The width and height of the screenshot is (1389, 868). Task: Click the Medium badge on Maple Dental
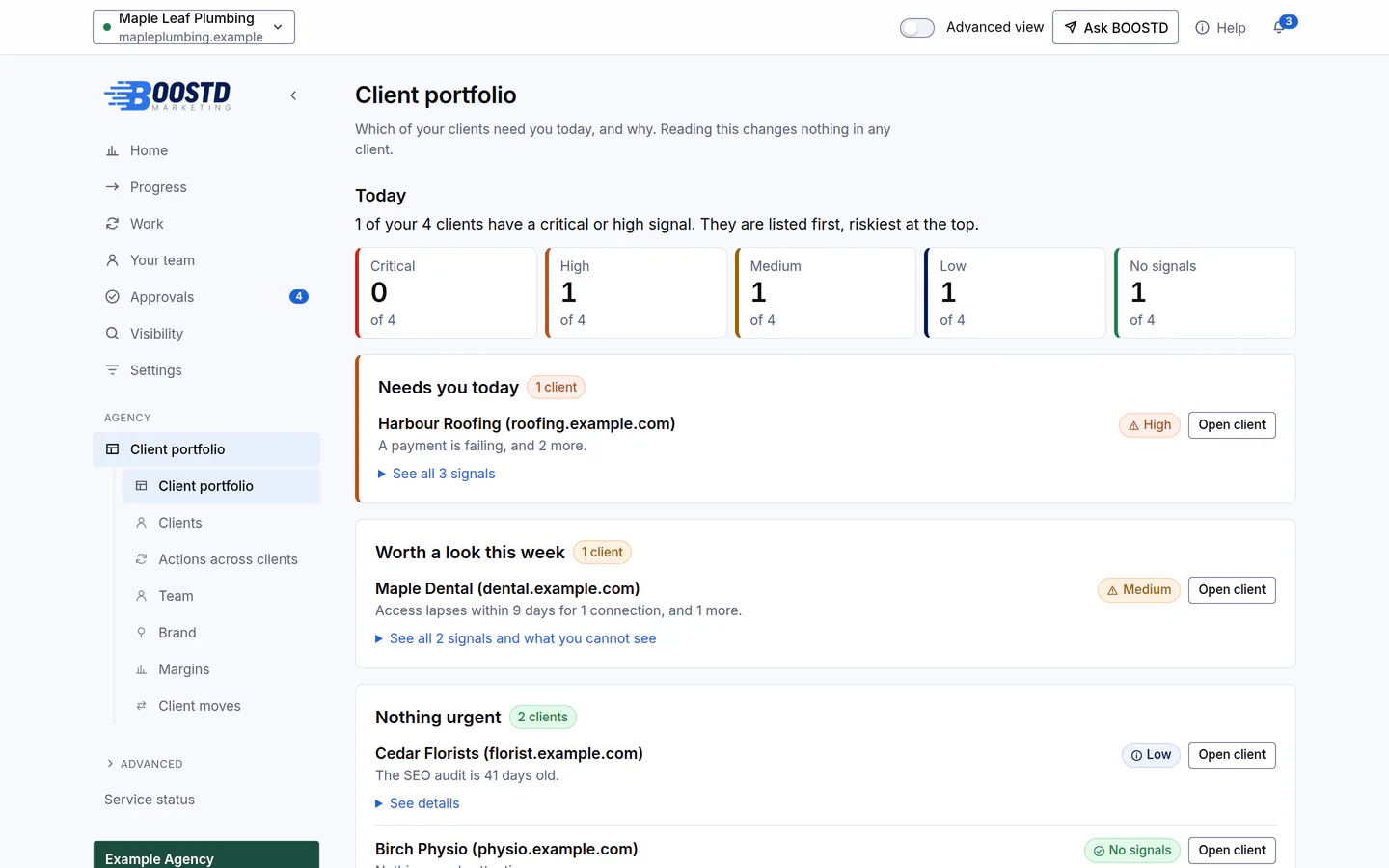point(1139,590)
